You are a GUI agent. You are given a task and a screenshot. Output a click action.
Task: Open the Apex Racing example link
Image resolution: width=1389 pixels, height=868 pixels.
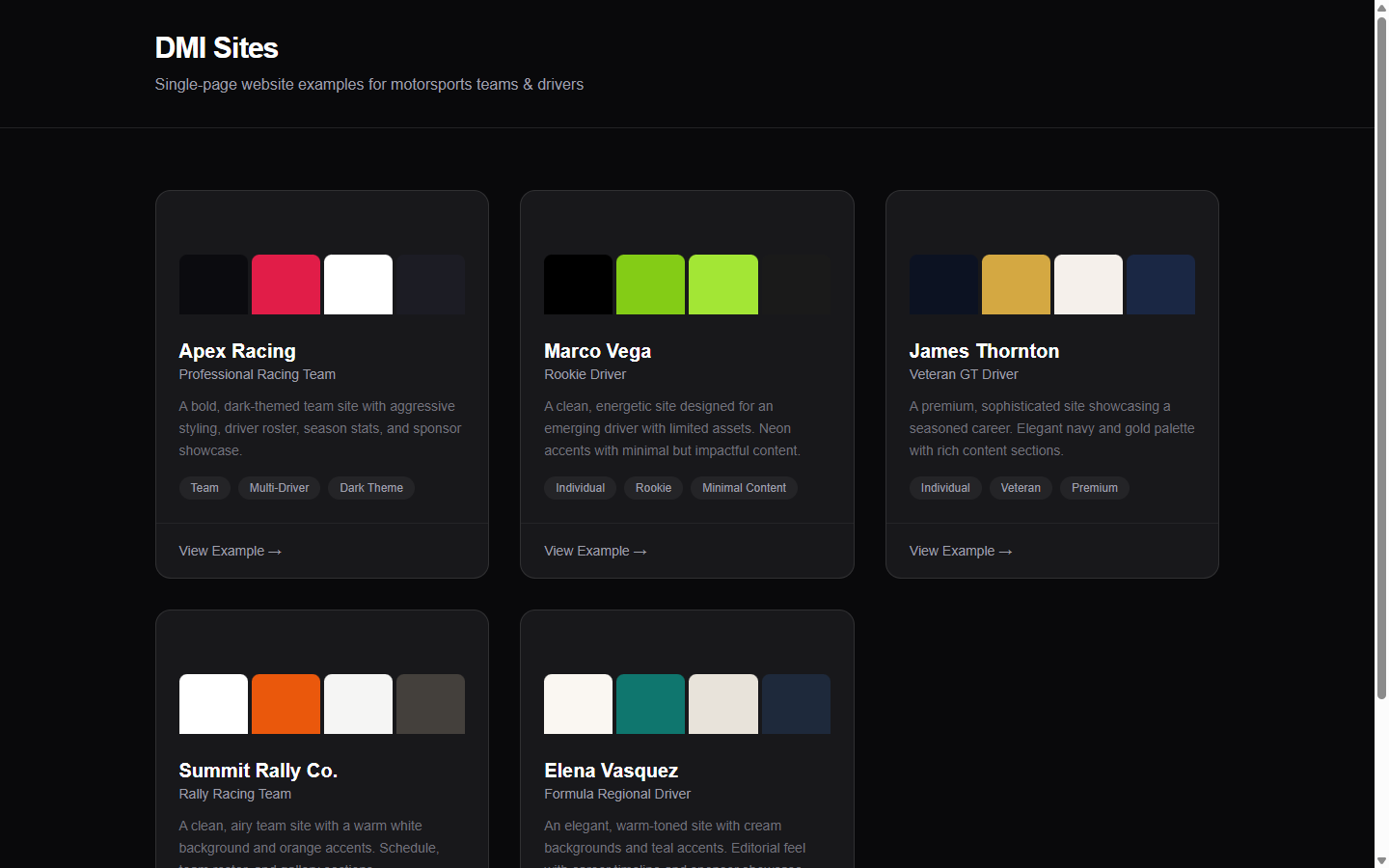coord(231,551)
